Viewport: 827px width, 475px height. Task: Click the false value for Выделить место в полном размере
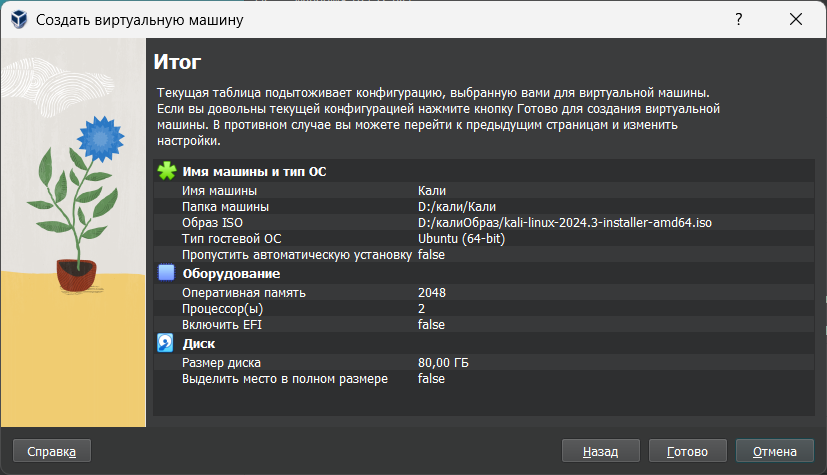click(x=431, y=379)
